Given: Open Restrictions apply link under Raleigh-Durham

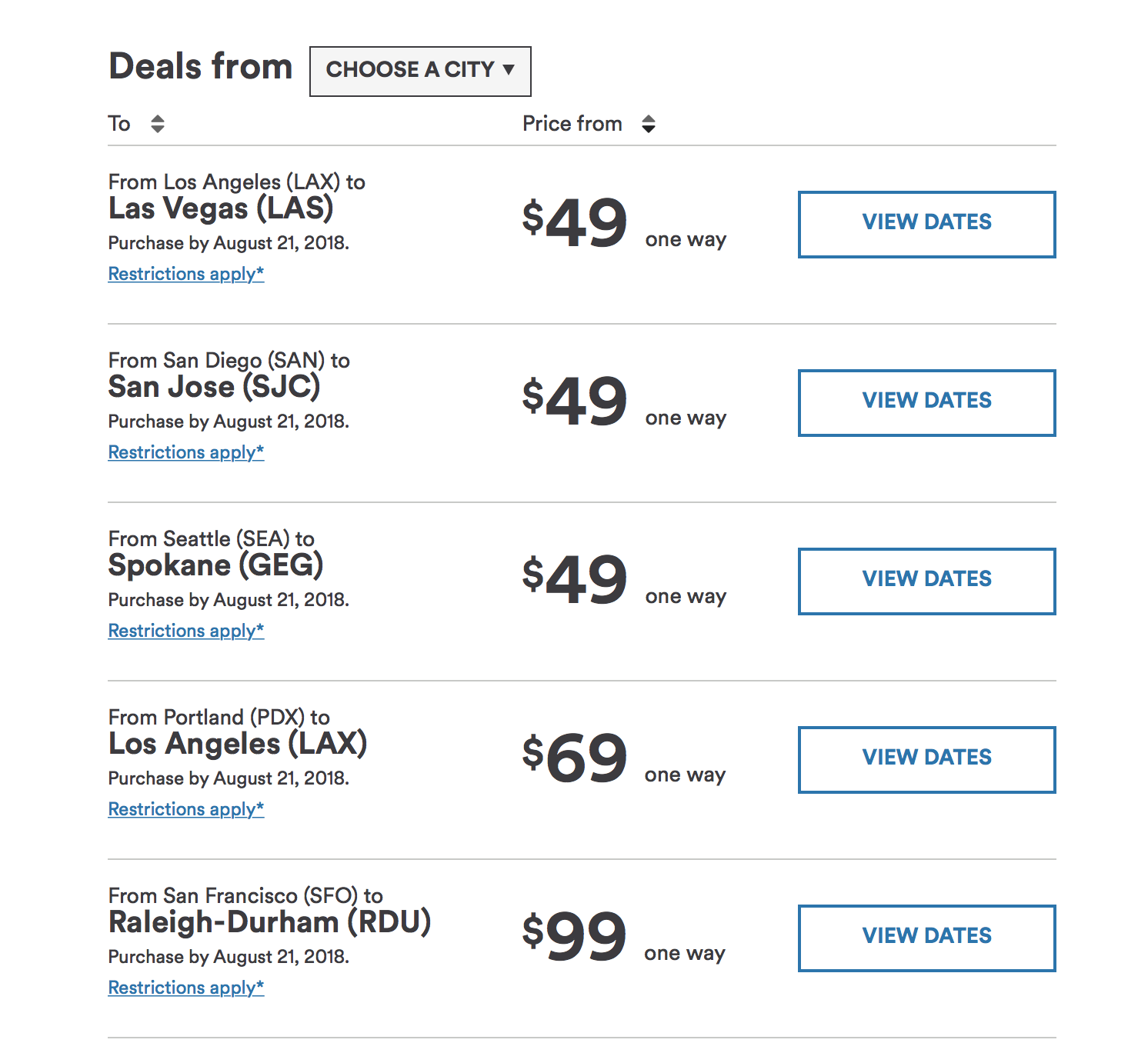Looking at the screenshot, I should pos(186,988).
